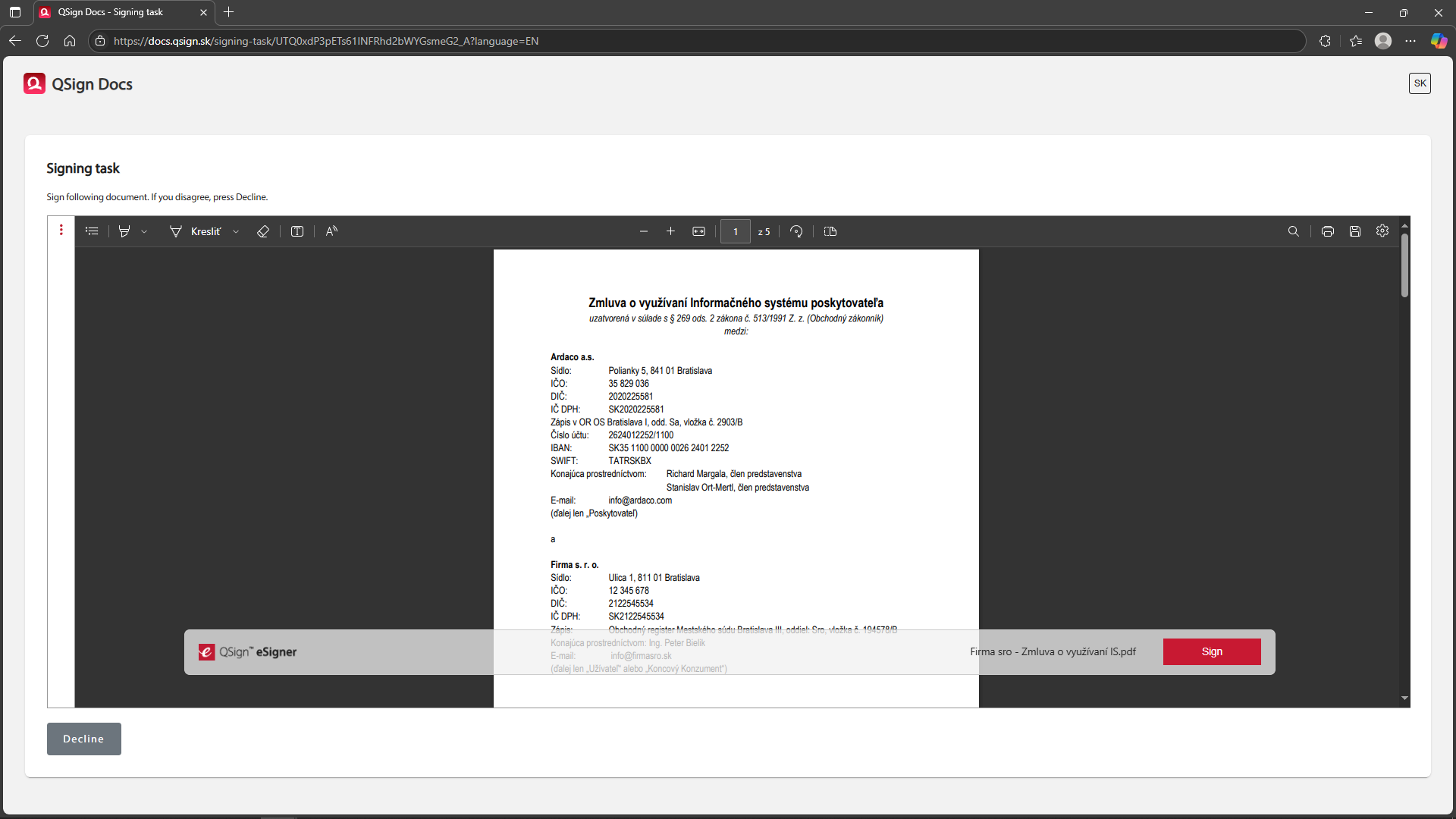Open browser extensions menu

pos(1325,41)
